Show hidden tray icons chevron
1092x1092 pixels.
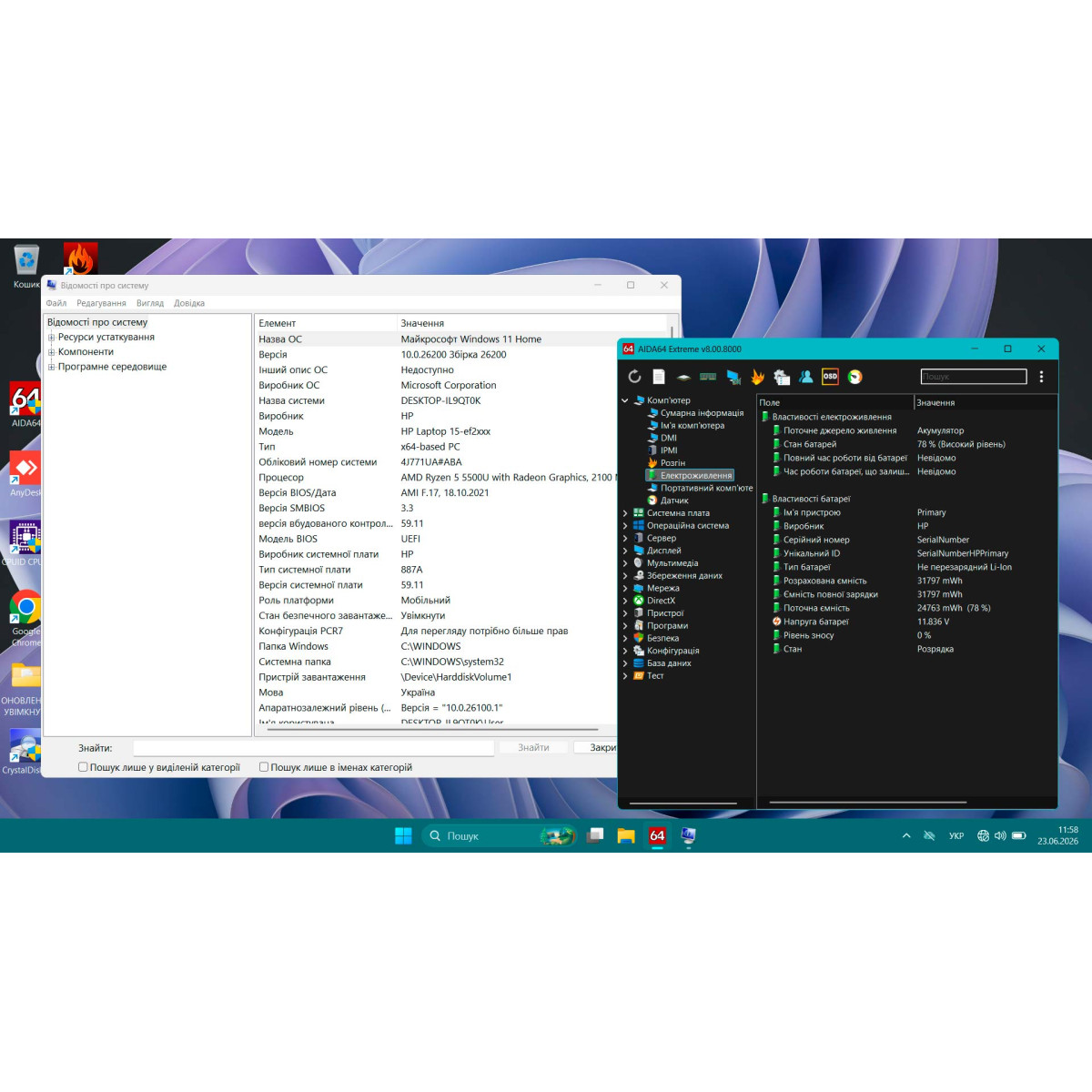coord(906,835)
